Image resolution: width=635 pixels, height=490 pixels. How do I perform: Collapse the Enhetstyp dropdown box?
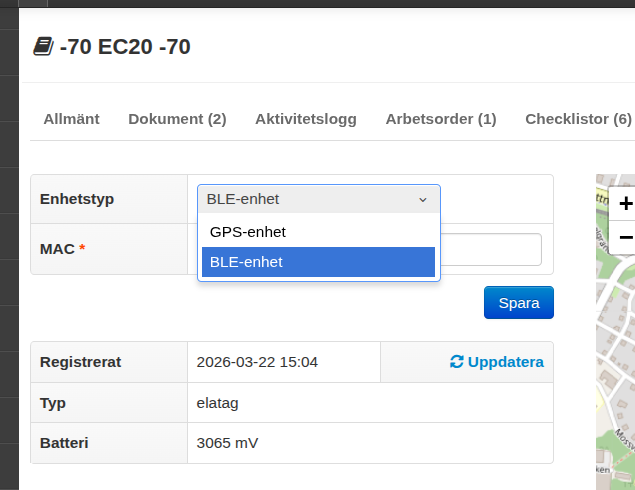point(318,199)
